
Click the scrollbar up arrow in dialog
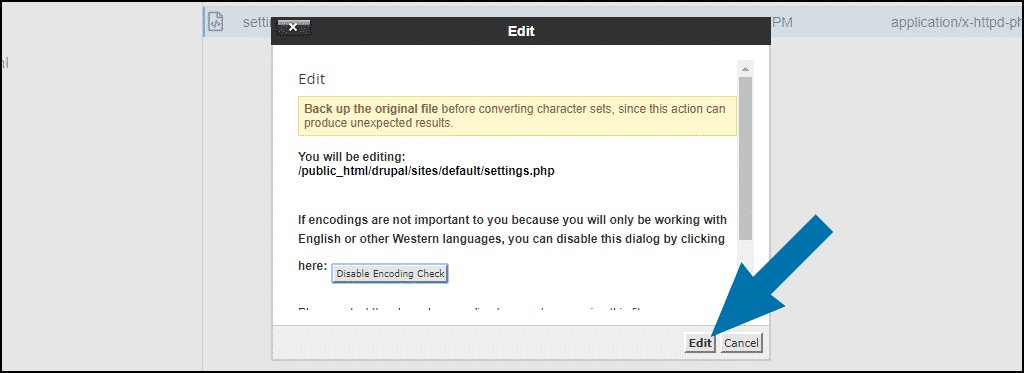click(x=745, y=69)
